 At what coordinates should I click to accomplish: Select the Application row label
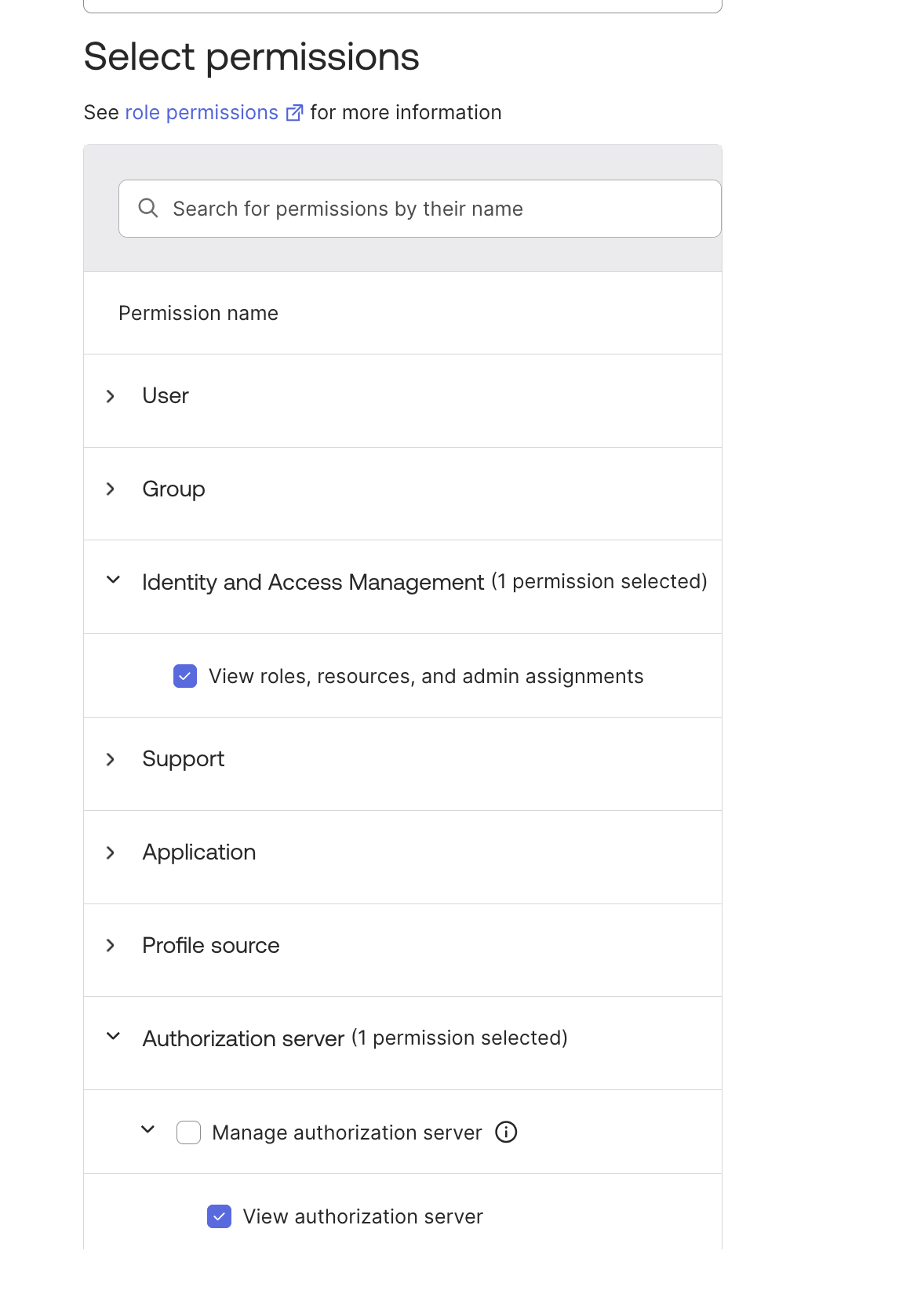[x=199, y=852]
